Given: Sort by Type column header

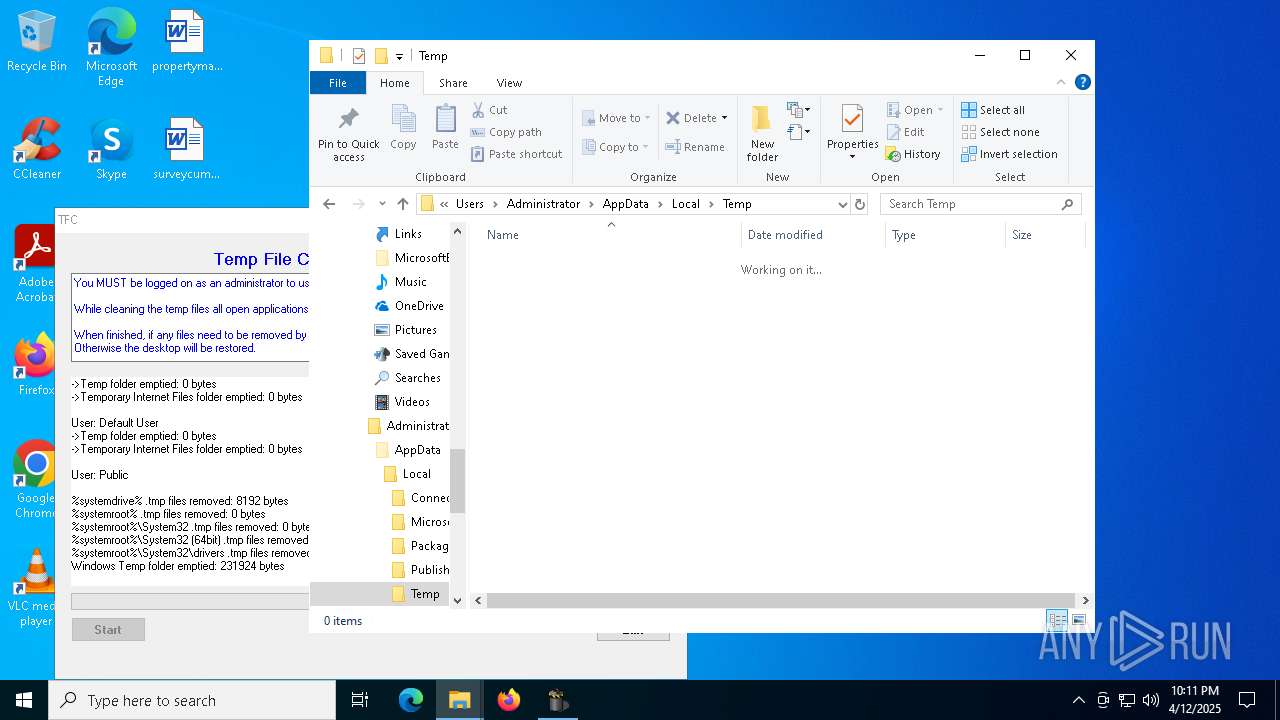Looking at the screenshot, I should pos(946,235).
